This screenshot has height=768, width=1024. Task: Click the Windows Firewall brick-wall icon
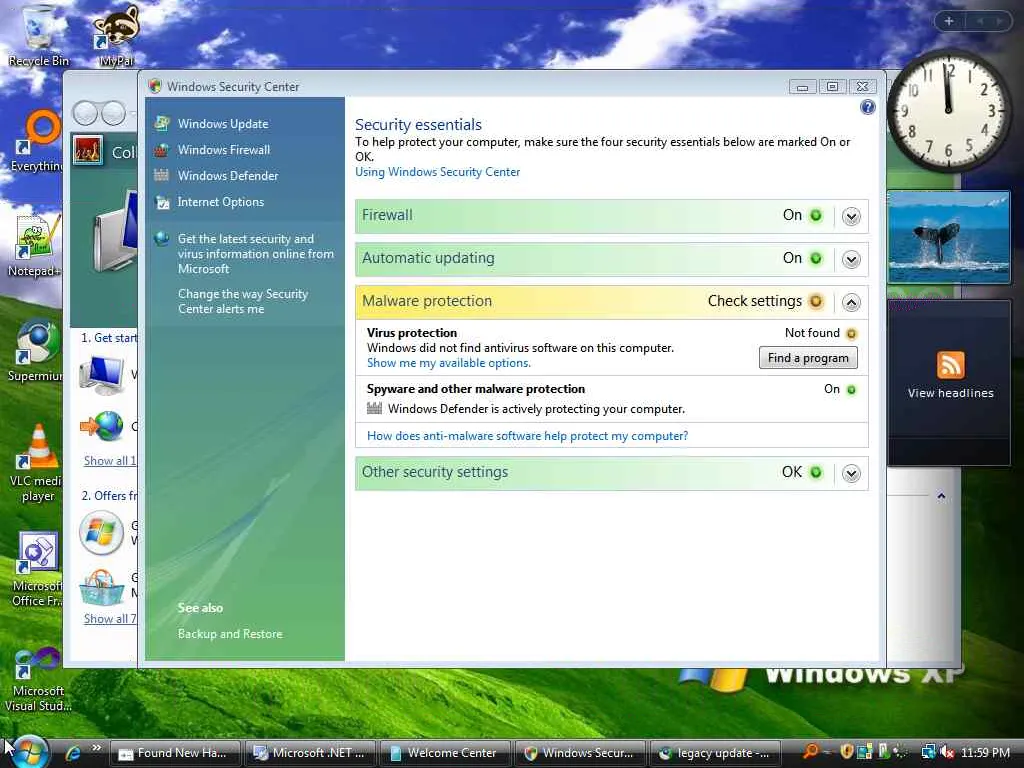(161, 150)
